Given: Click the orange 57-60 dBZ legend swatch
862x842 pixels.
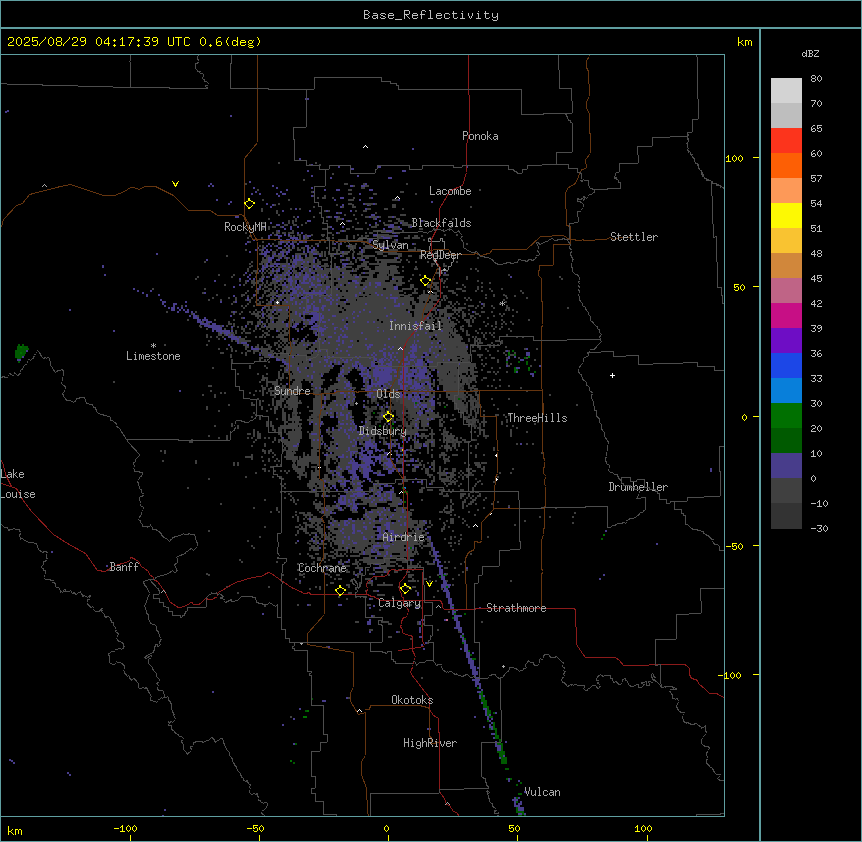Looking at the screenshot, I should [x=786, y=165].
